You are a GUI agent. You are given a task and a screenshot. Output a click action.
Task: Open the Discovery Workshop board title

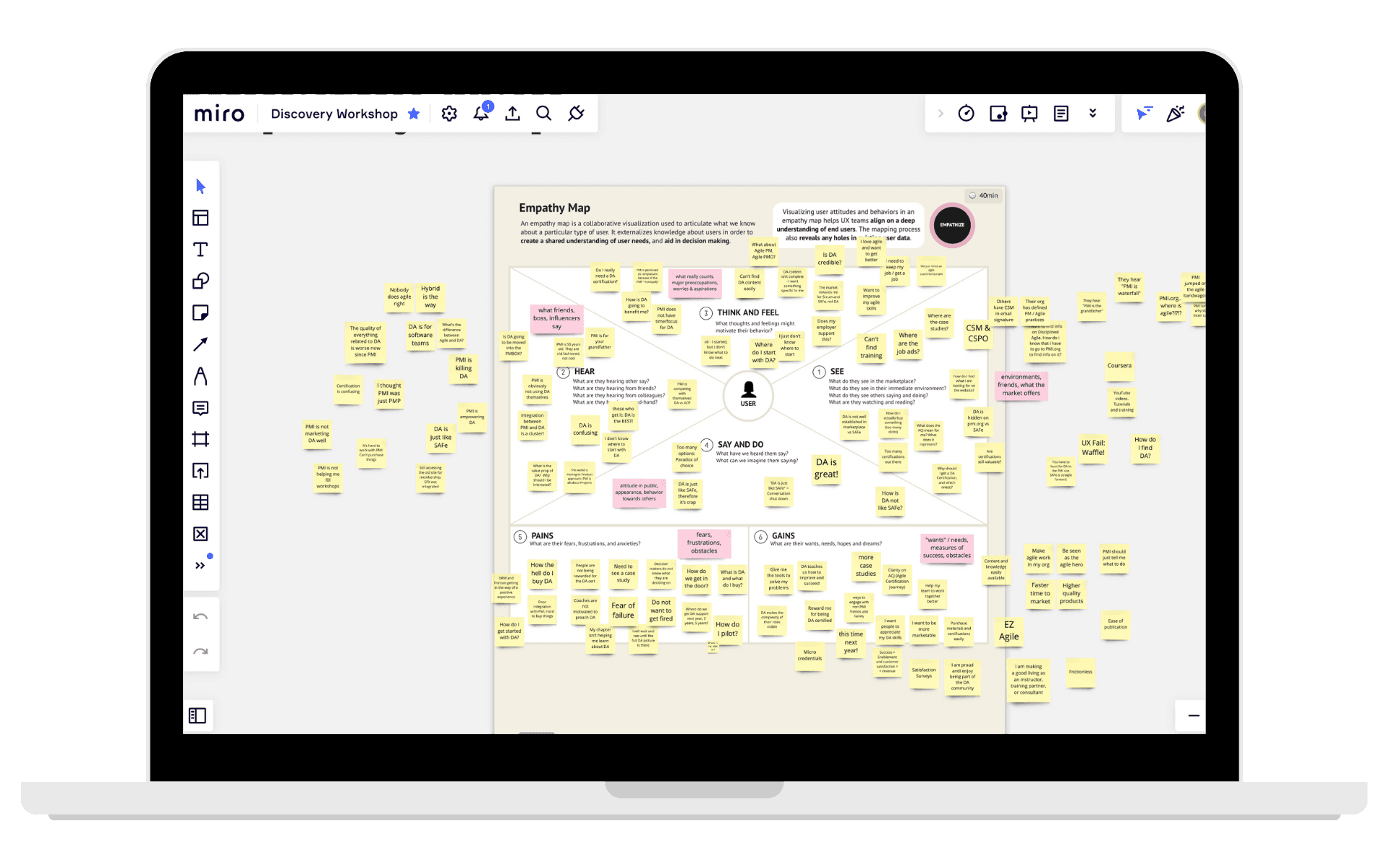[x=334, y=114]
